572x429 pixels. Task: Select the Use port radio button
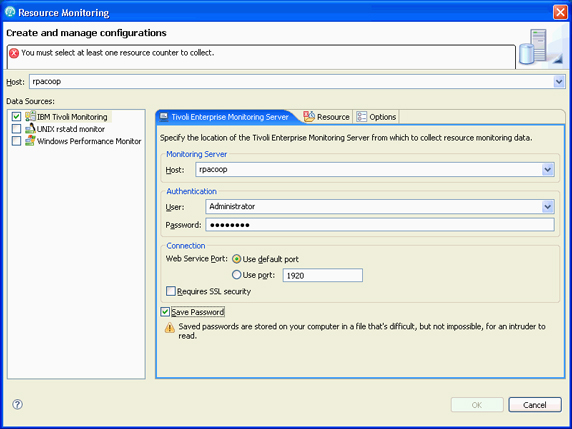coord(237,275)
